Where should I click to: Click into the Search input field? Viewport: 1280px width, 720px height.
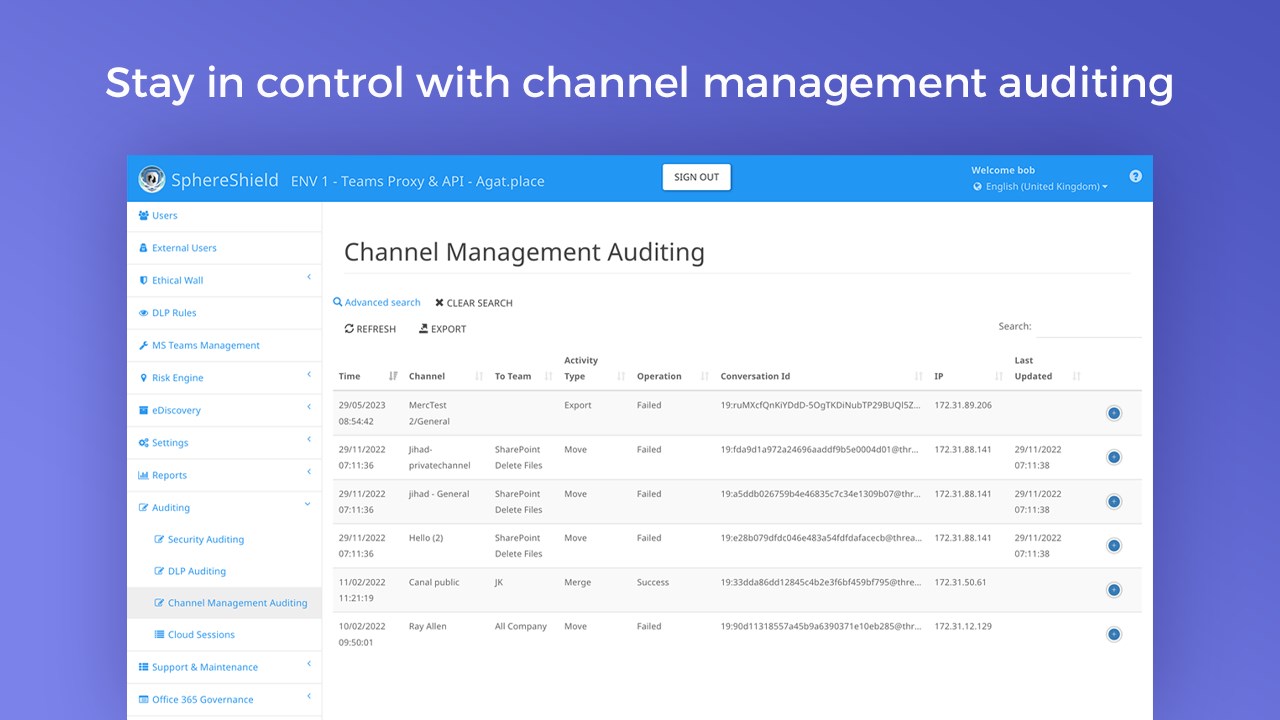(x=1088, y=327)
